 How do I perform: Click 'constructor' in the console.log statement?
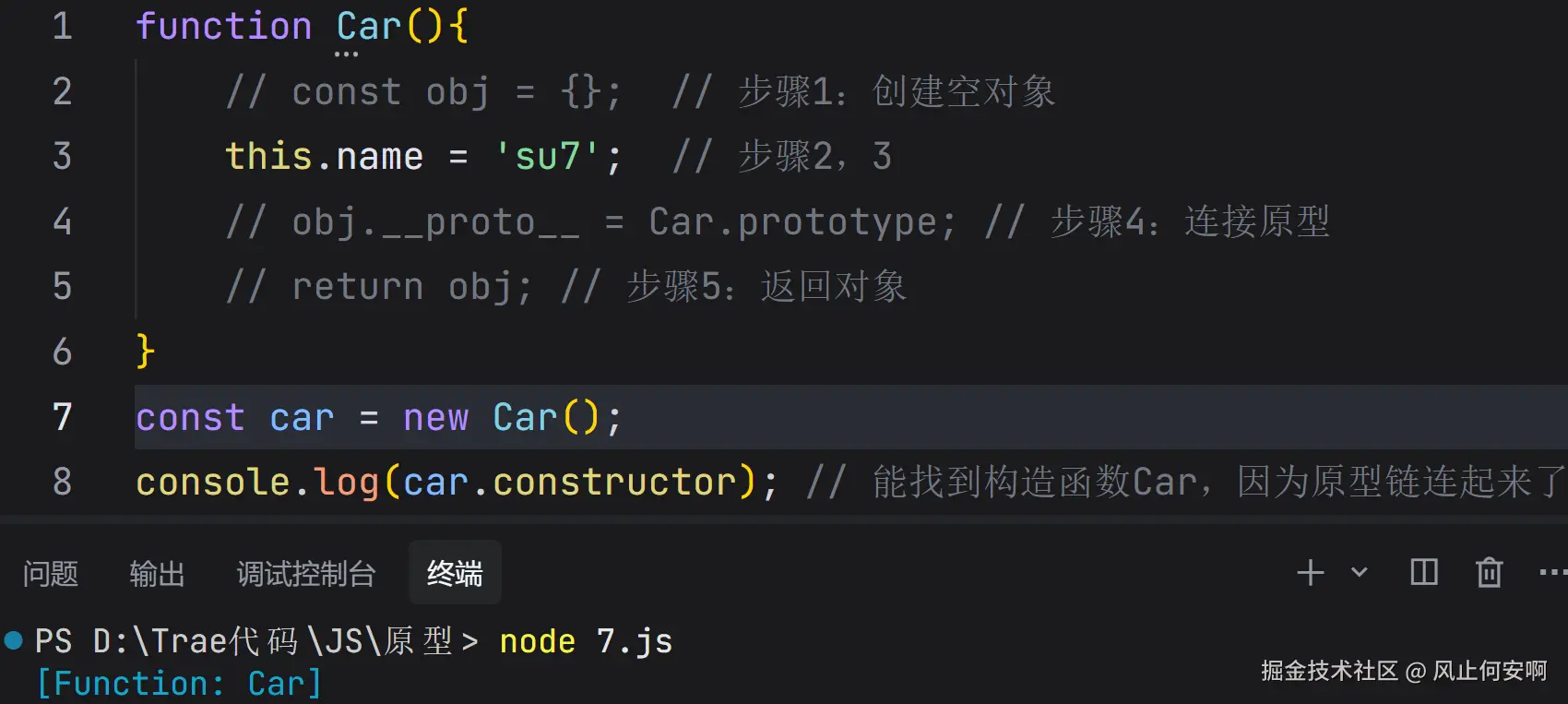(614, 482)
